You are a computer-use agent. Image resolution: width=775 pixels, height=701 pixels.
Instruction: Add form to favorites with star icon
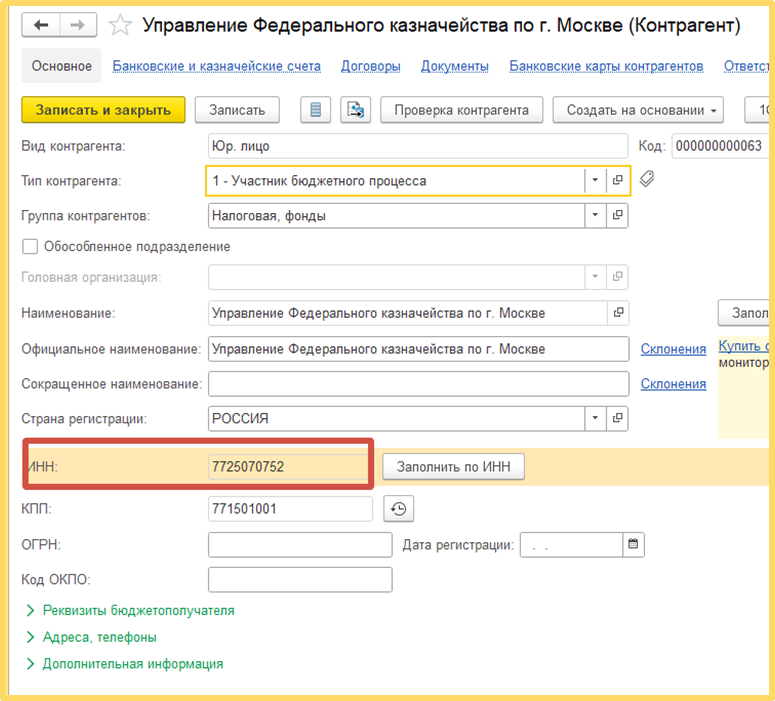tap(120, 25)
